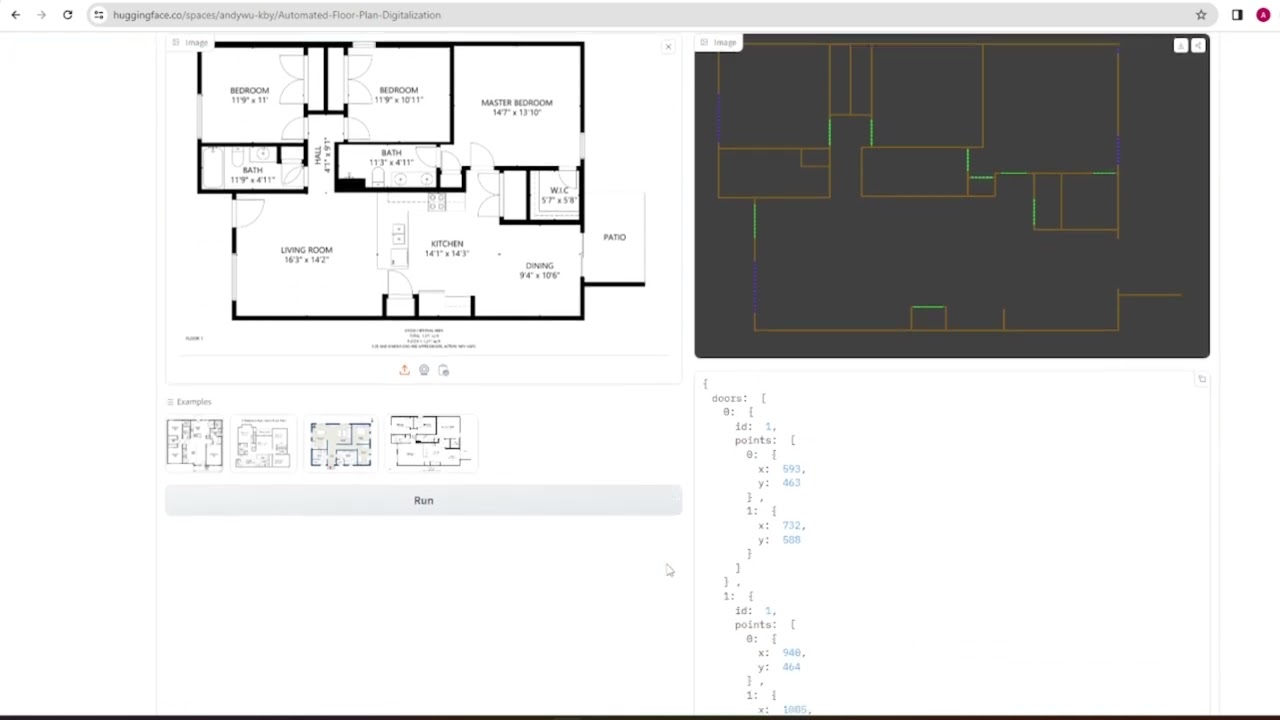Click the paste from clipboard icon
The image size is (1280, 720).
(444, 370)
